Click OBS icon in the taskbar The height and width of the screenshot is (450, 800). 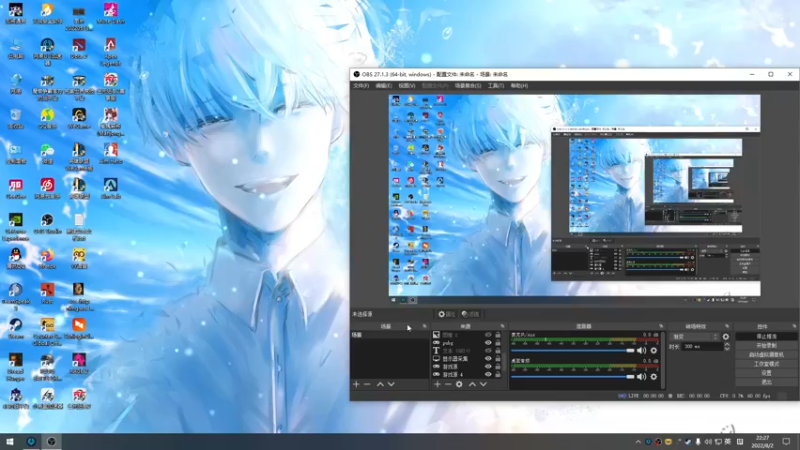click(51, 441)
